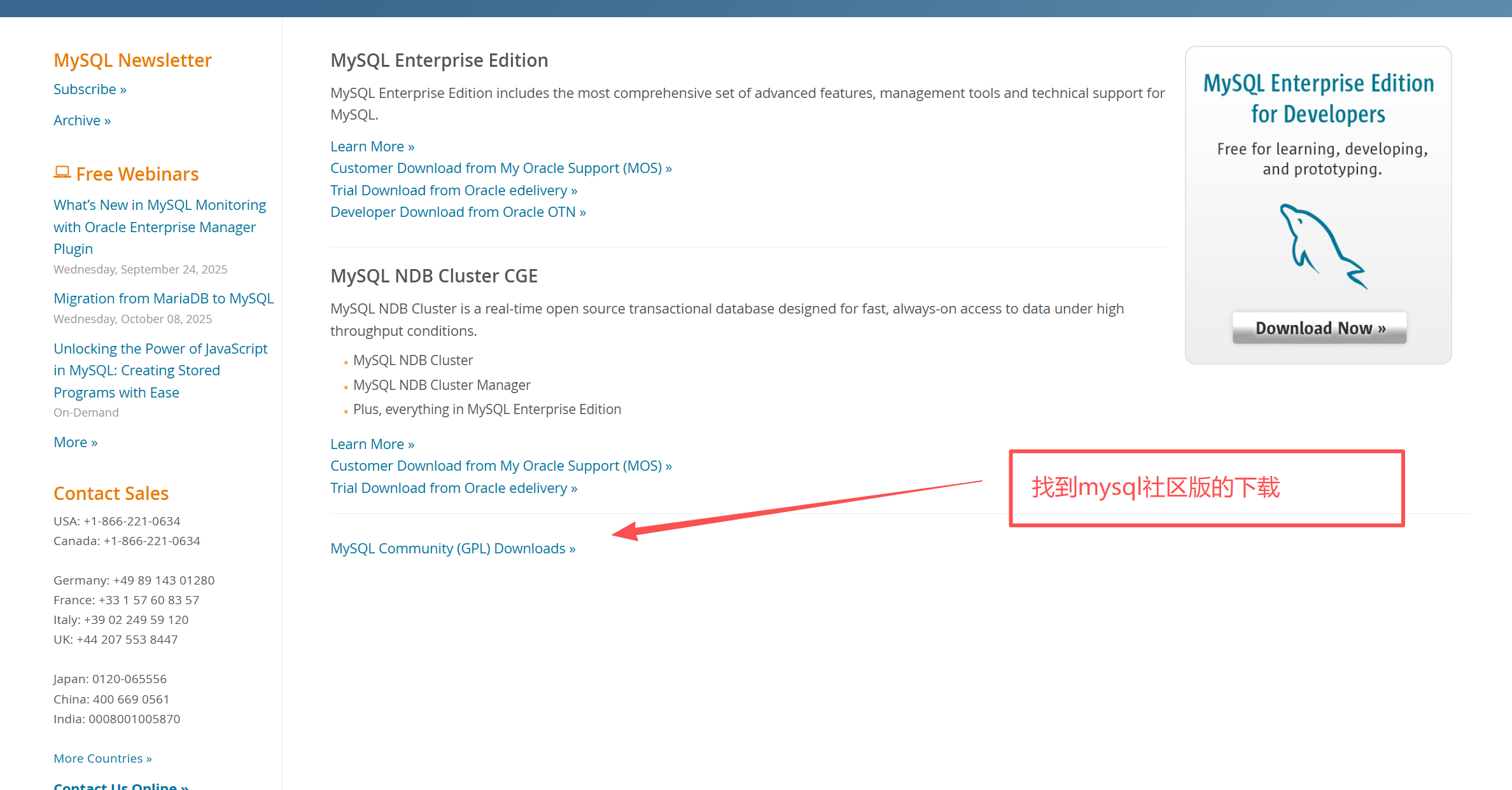Viewport: 1512px width, 790px height.
Task: Open Developer Download from Oracle OTN
Action: (458, 212)
